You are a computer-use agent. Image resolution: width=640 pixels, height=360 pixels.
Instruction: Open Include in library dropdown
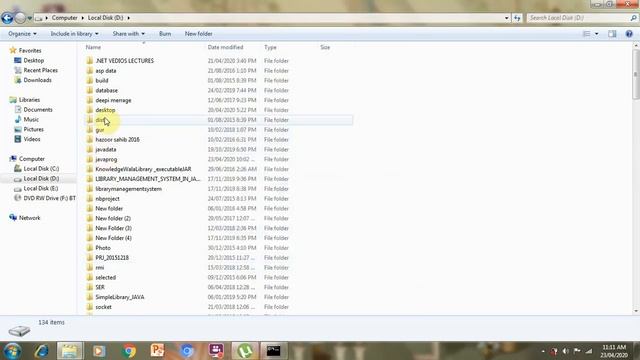[x=74, y=34]
